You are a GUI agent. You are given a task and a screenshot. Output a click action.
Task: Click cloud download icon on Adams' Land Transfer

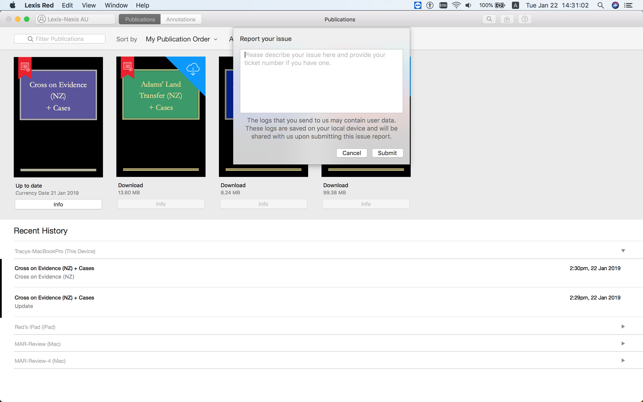pyautogui.click(x=193, y=69)
